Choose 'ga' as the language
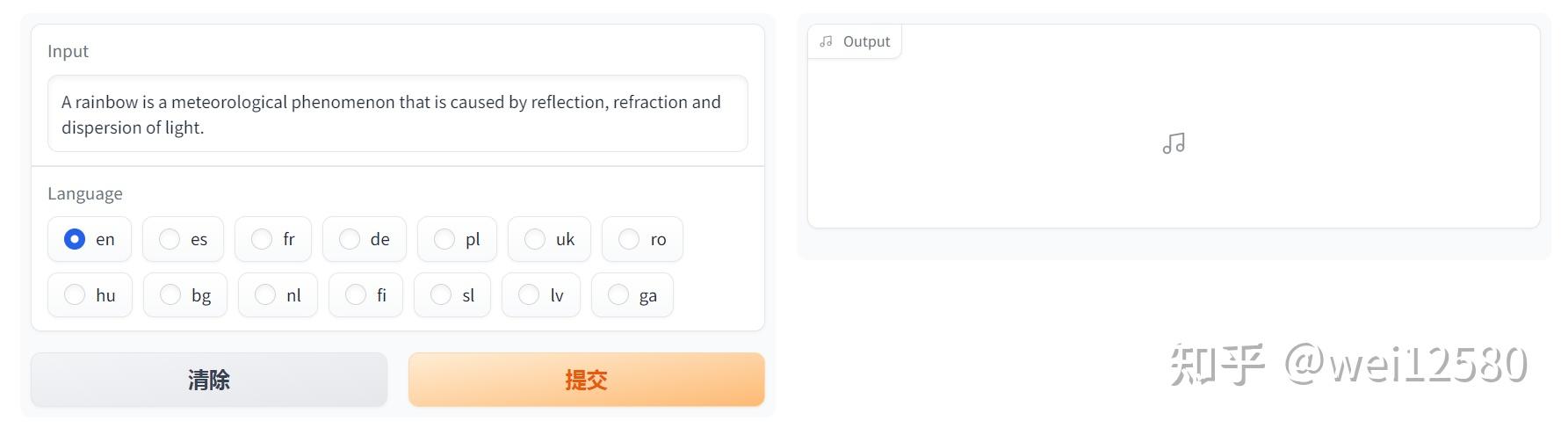The image size is (1568, 428). coord(618,295)
